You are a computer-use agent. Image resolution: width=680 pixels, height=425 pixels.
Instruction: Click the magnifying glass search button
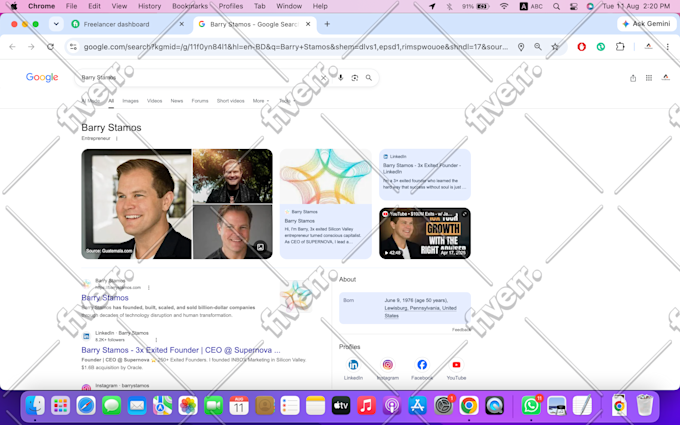tap(369, 78)
